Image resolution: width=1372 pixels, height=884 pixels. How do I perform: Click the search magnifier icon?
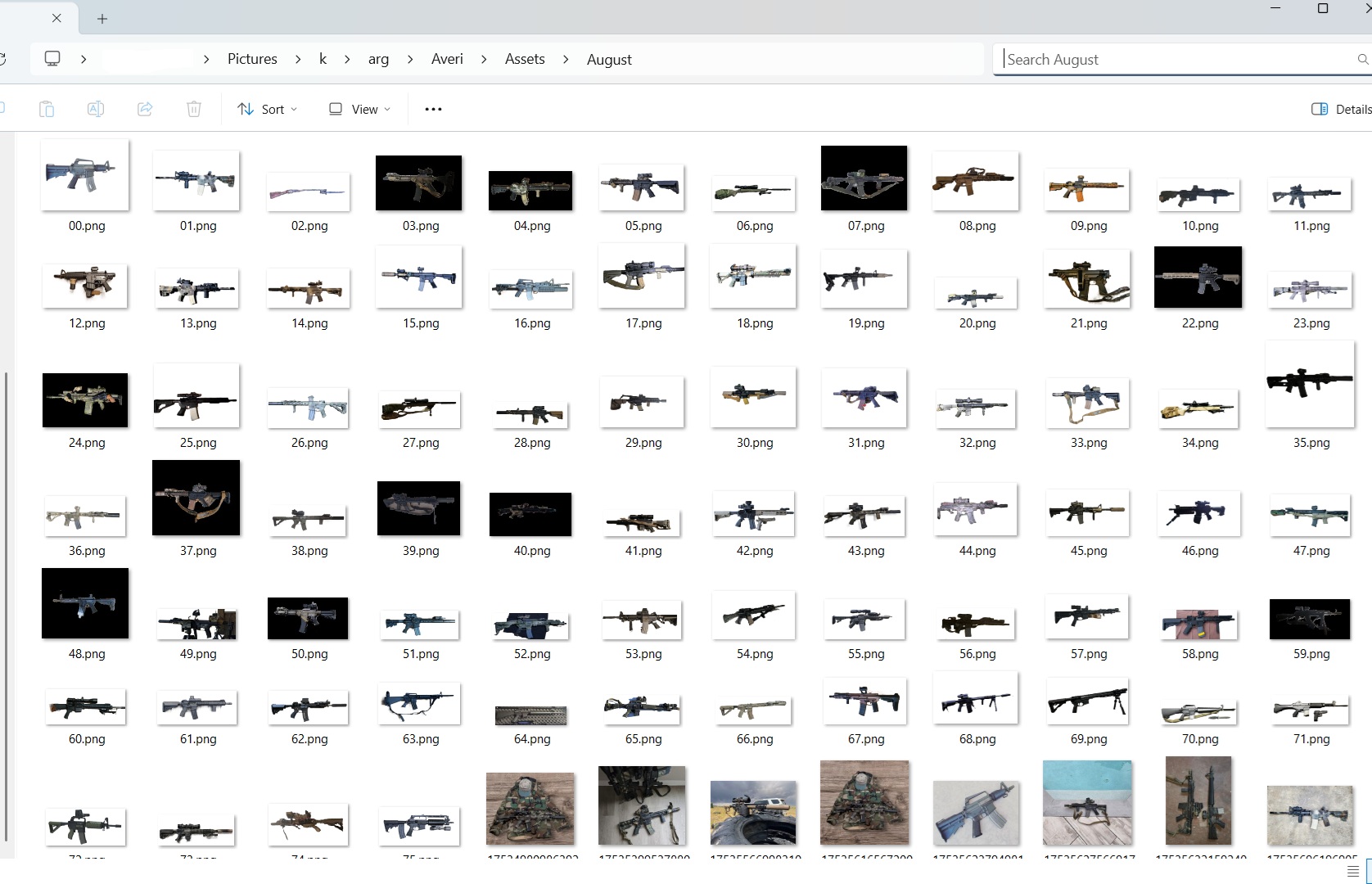pyautogui.click(x=1362, y=59)
